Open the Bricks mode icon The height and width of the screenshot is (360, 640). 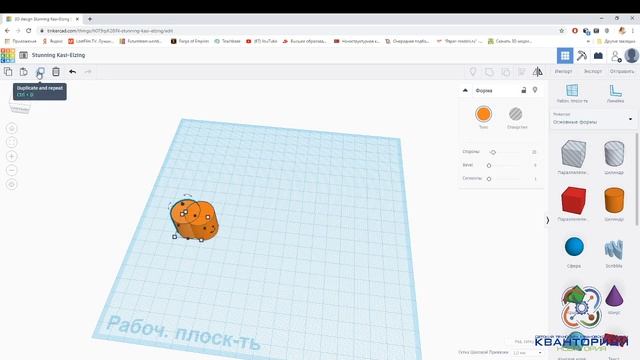(x=598, y=56)
